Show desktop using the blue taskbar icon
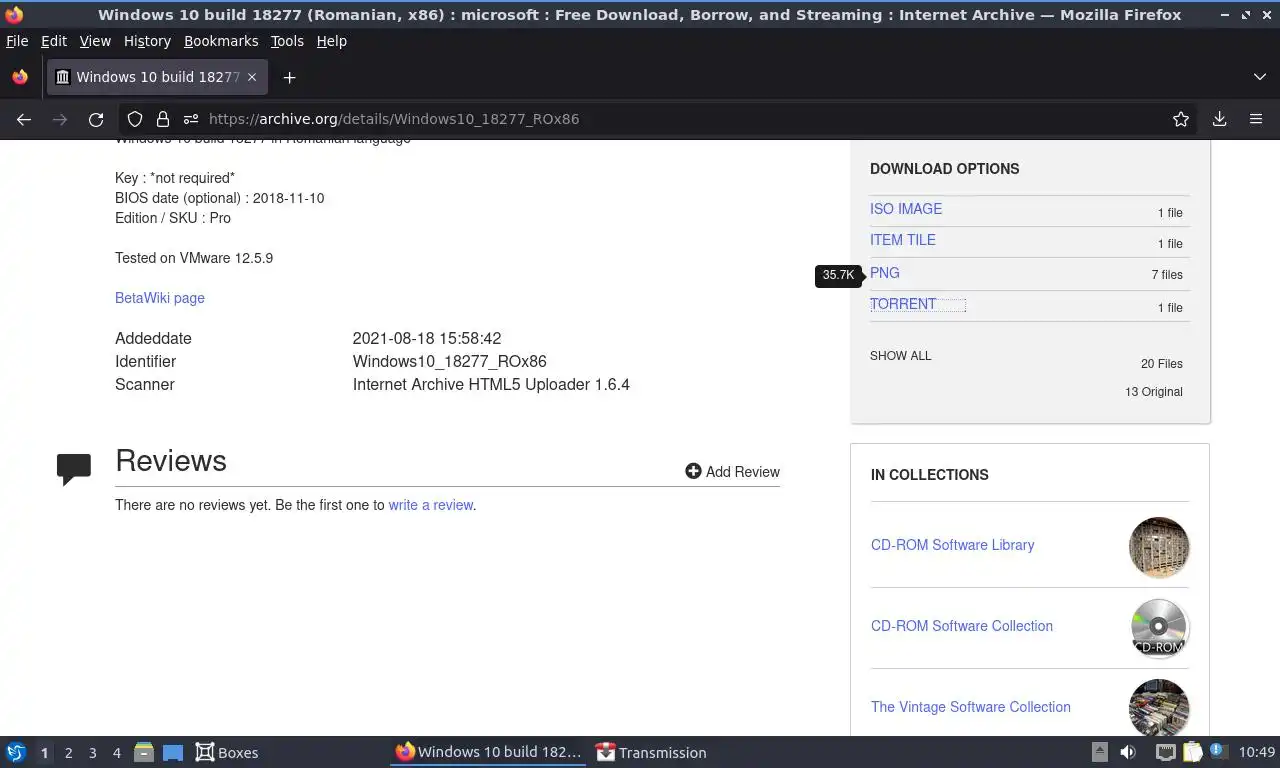 click(173, 752)
